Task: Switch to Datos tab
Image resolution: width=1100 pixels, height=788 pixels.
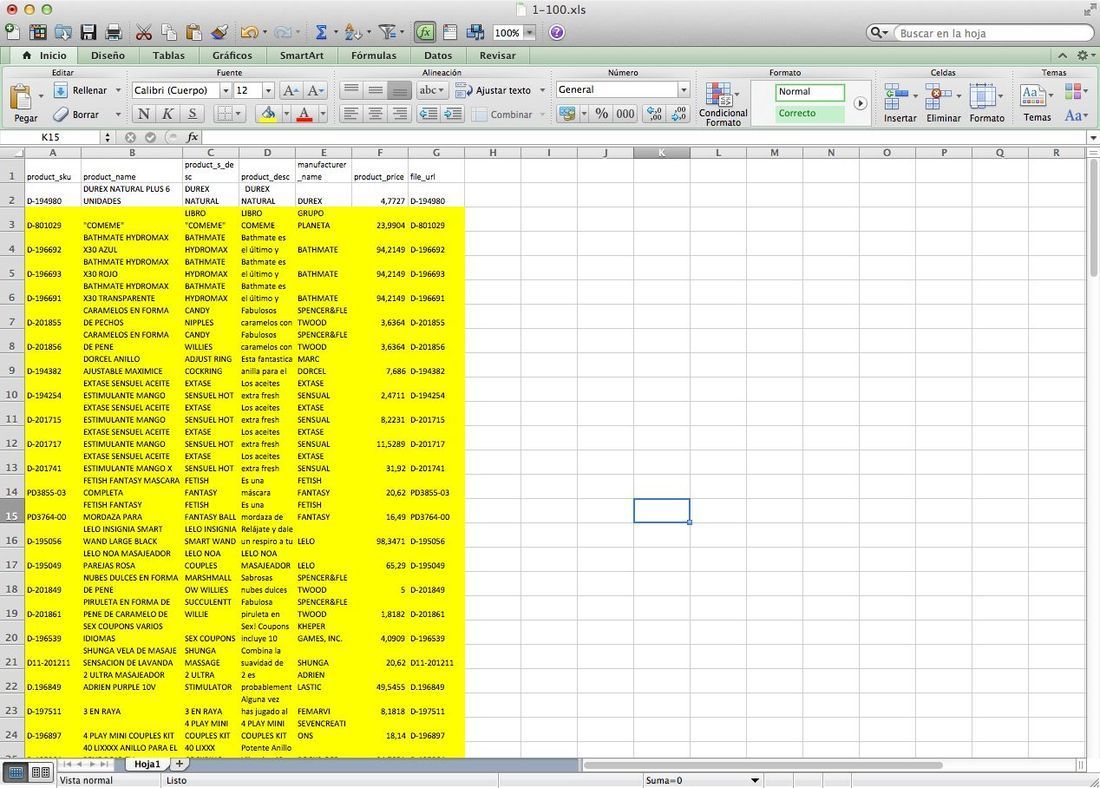Action: [438, 55]
